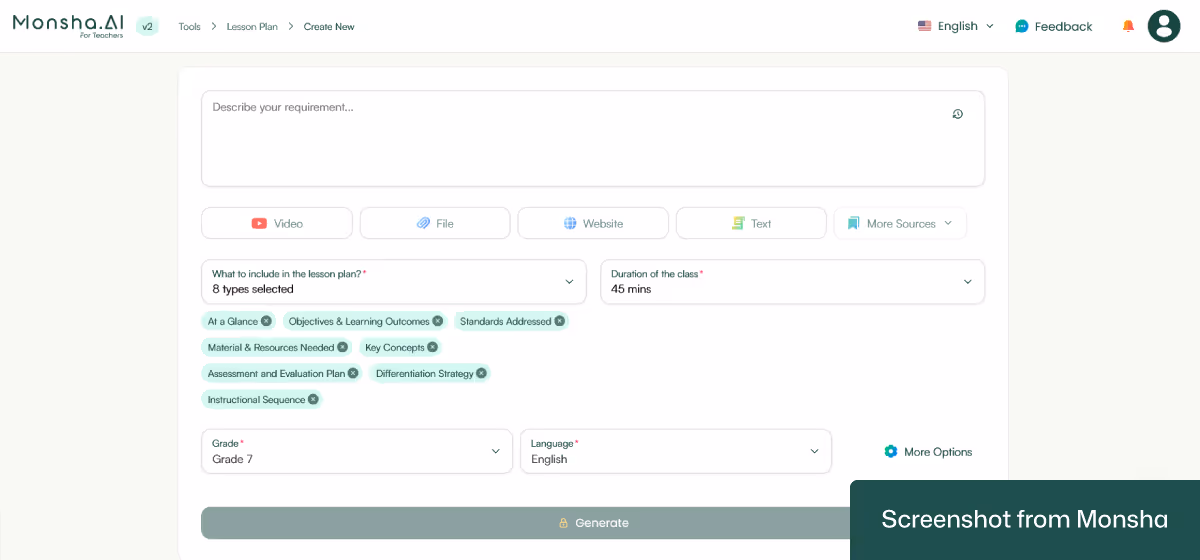Open the Tools breadcrumb link
The height and width of the screenshot is (560, 1200).
coord(189,27)
